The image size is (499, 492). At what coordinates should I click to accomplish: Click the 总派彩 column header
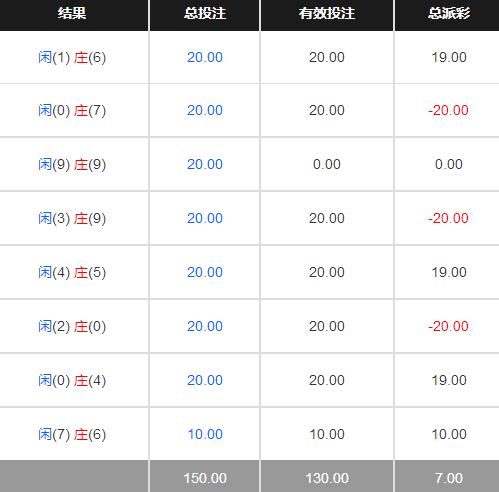pyautogui.click(x=447, y=15)
